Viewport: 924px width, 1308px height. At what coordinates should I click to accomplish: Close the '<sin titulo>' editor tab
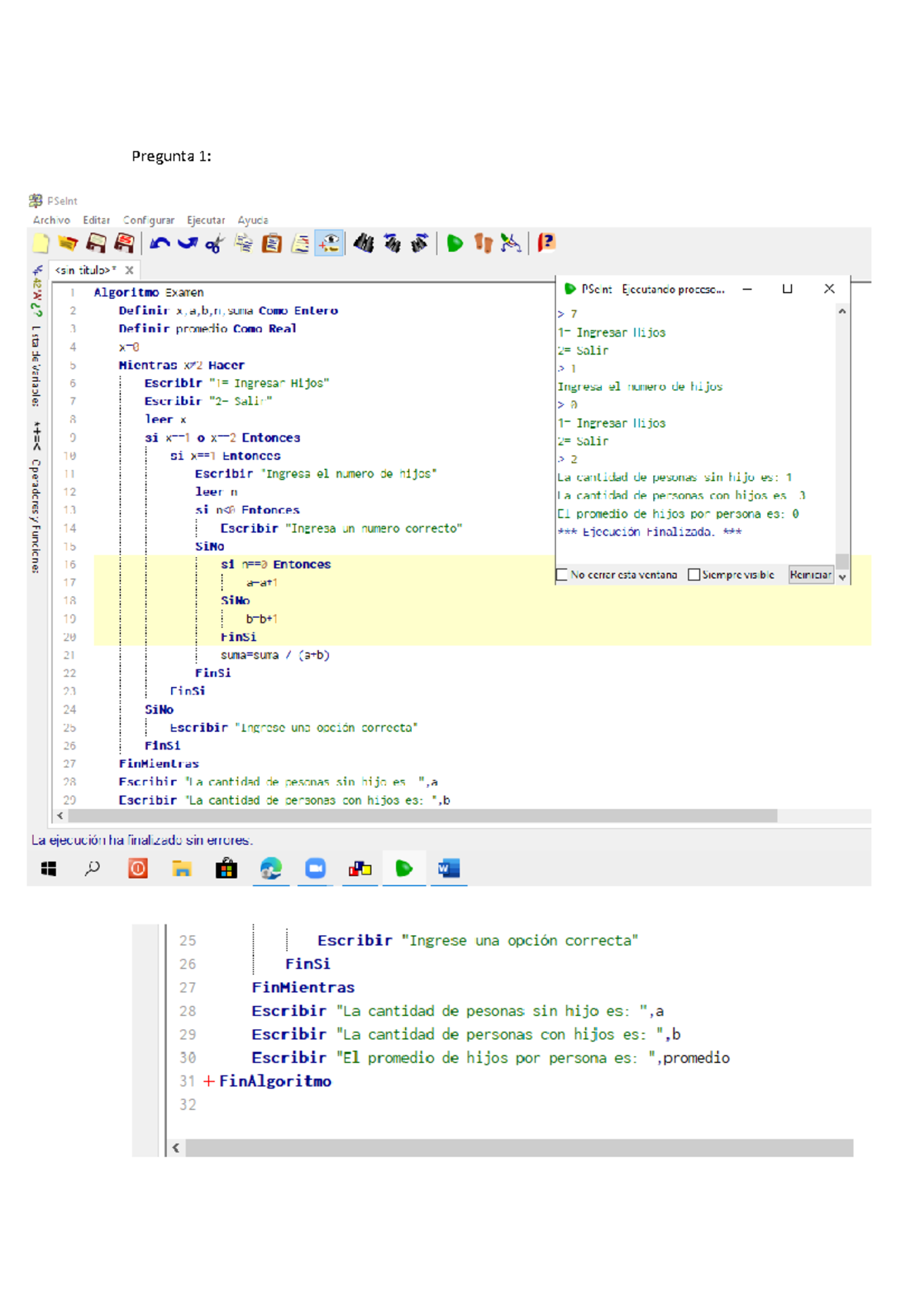coord(129,270)
